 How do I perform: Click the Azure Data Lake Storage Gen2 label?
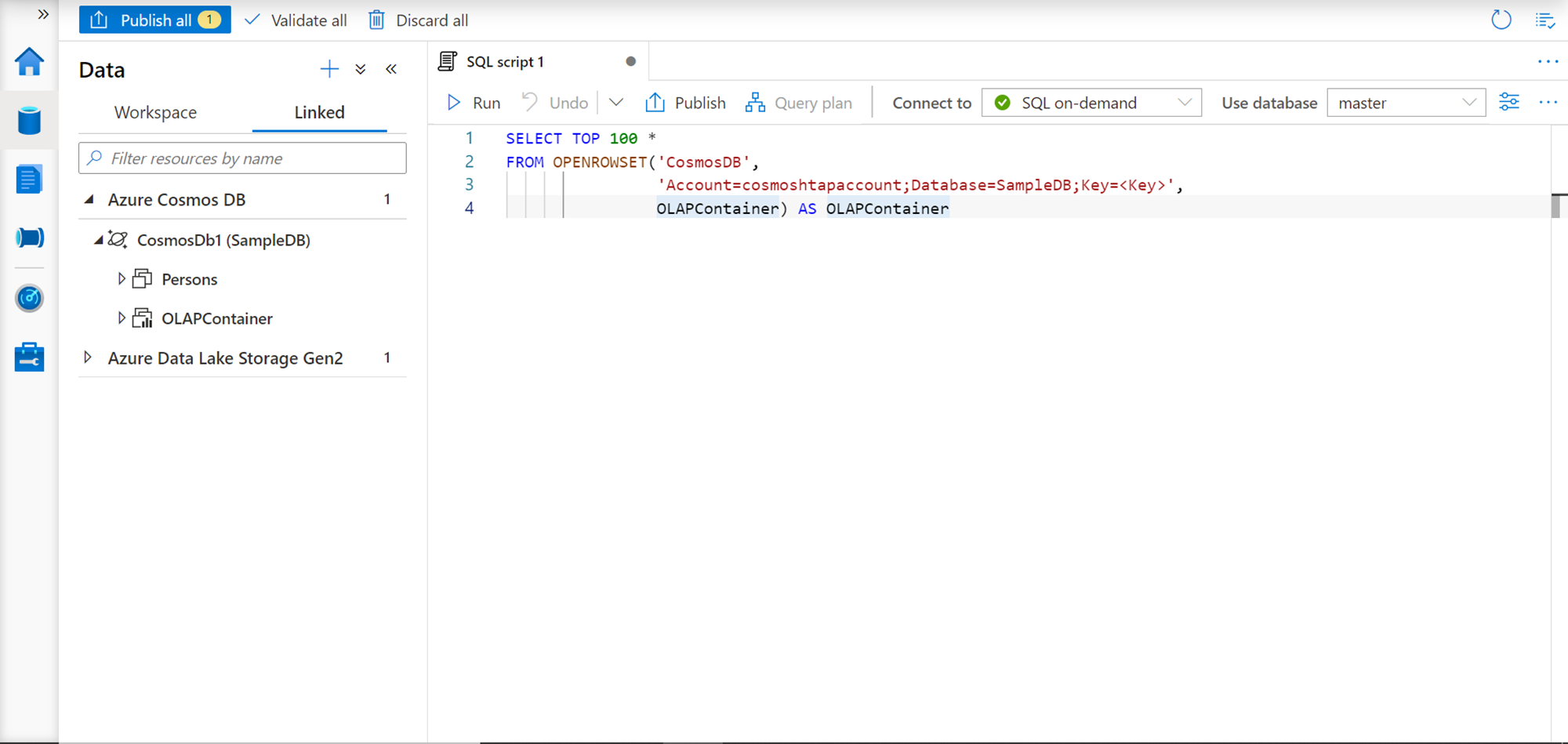(225, 358)
